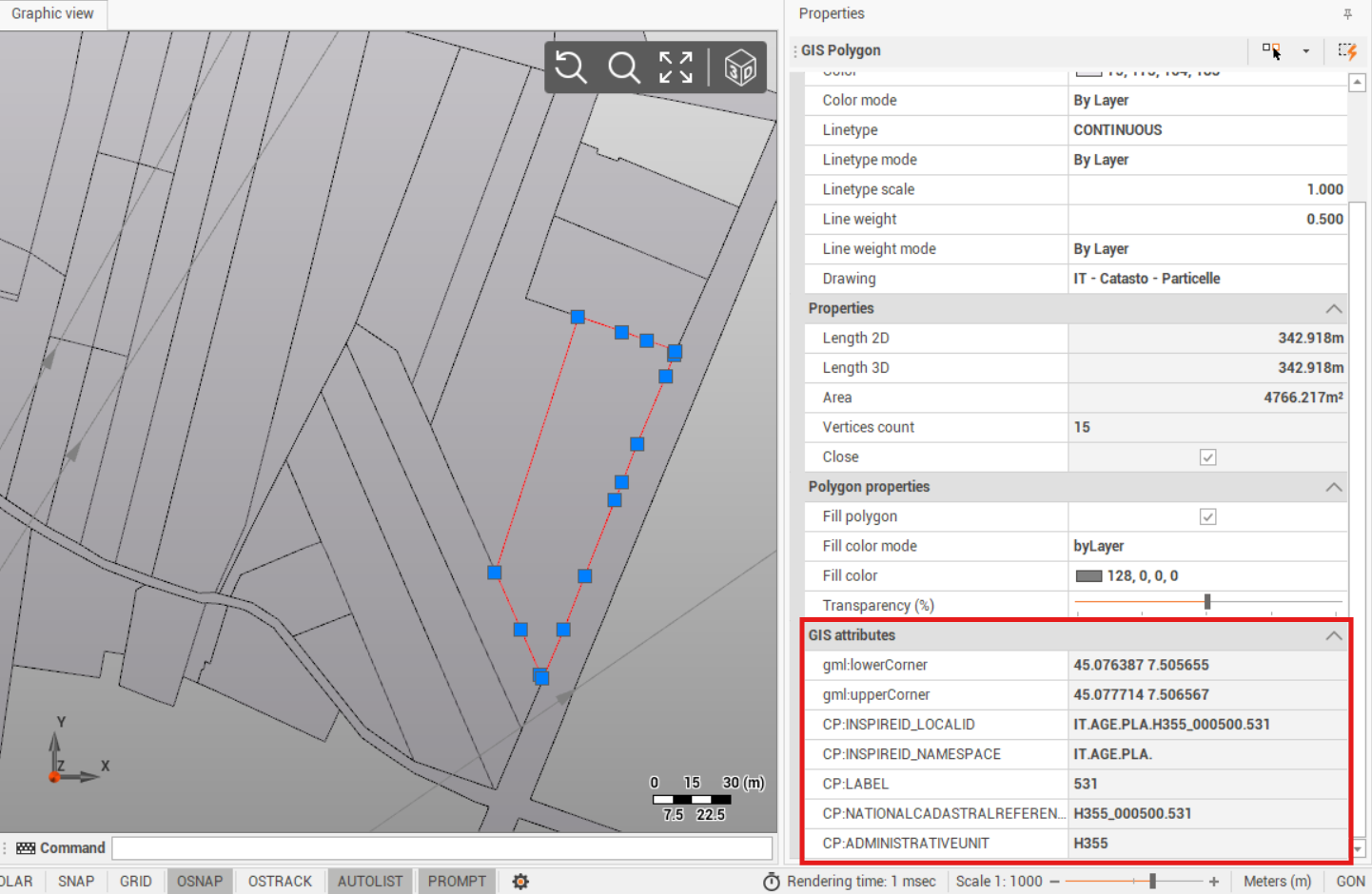Open status bar settings gear

pos(520,882)
